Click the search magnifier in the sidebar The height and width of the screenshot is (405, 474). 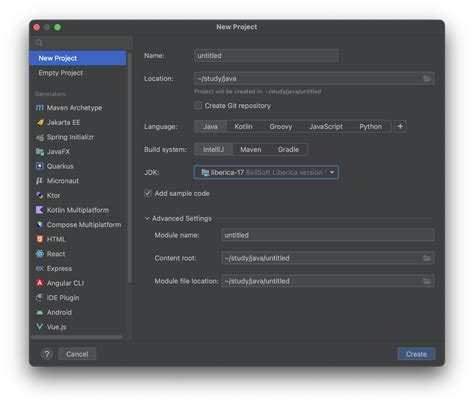tap(39, 43)
